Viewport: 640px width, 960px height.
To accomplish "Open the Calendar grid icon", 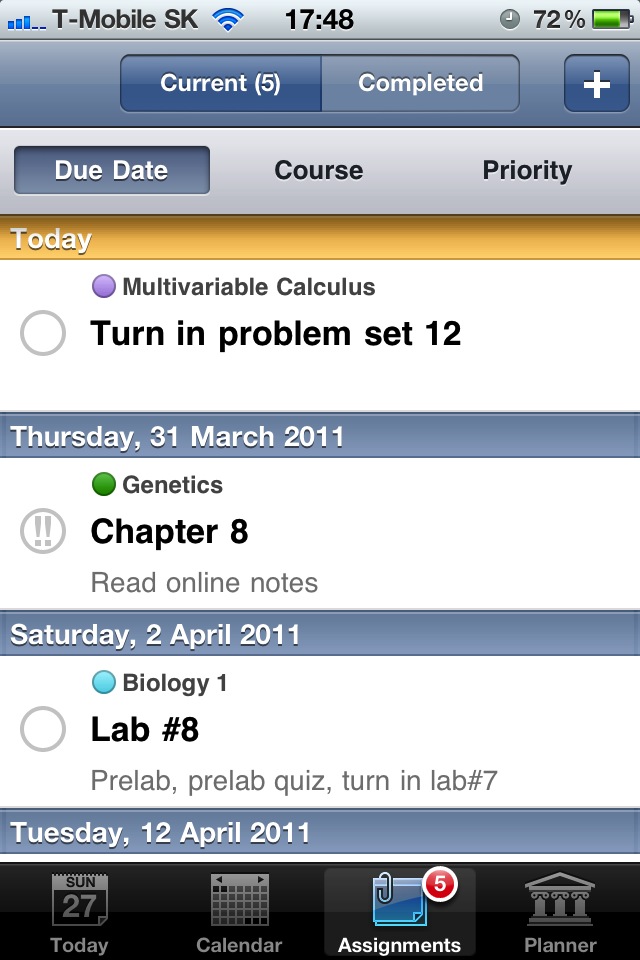I will point(240,901).
